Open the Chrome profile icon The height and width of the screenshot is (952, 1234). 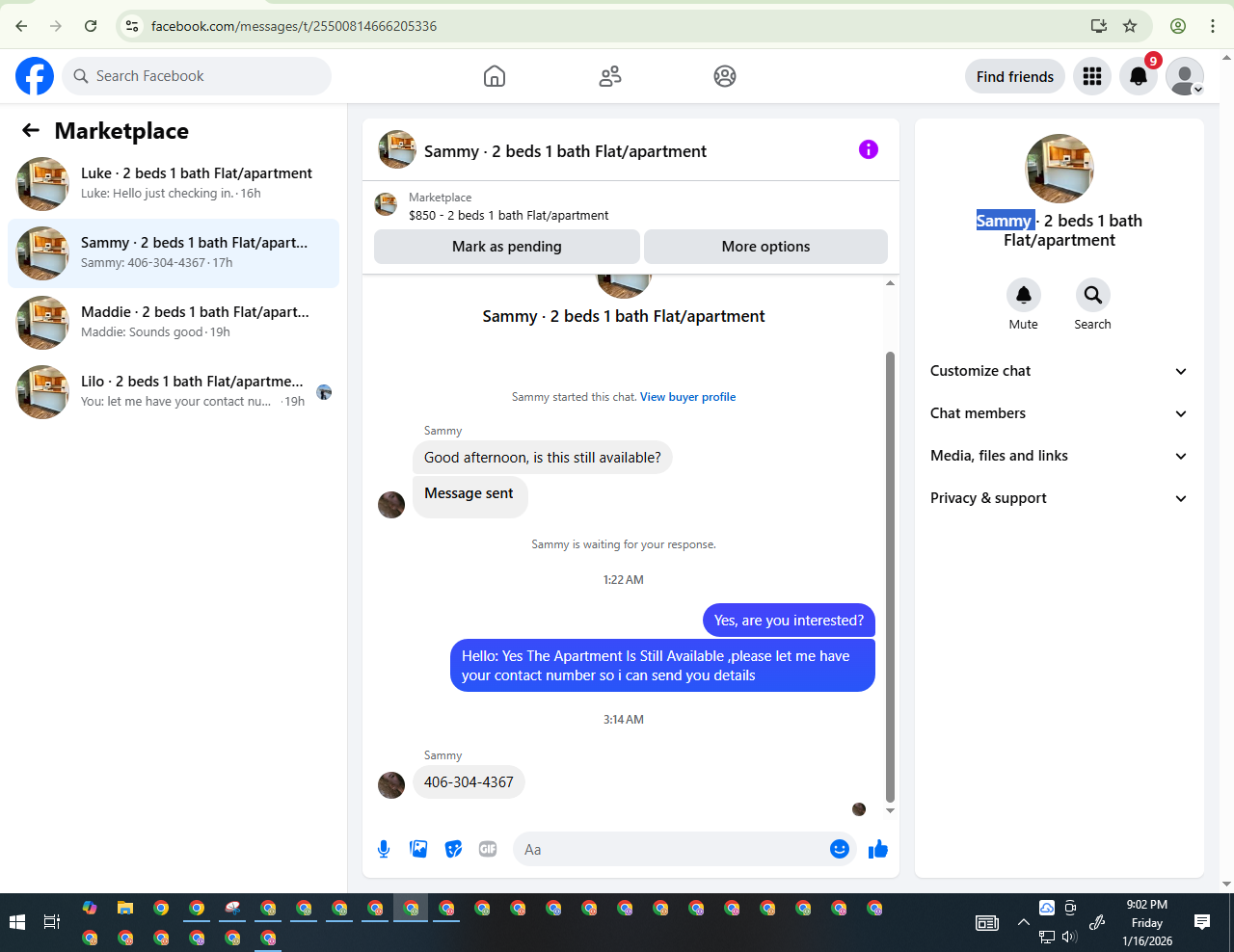1178,26
